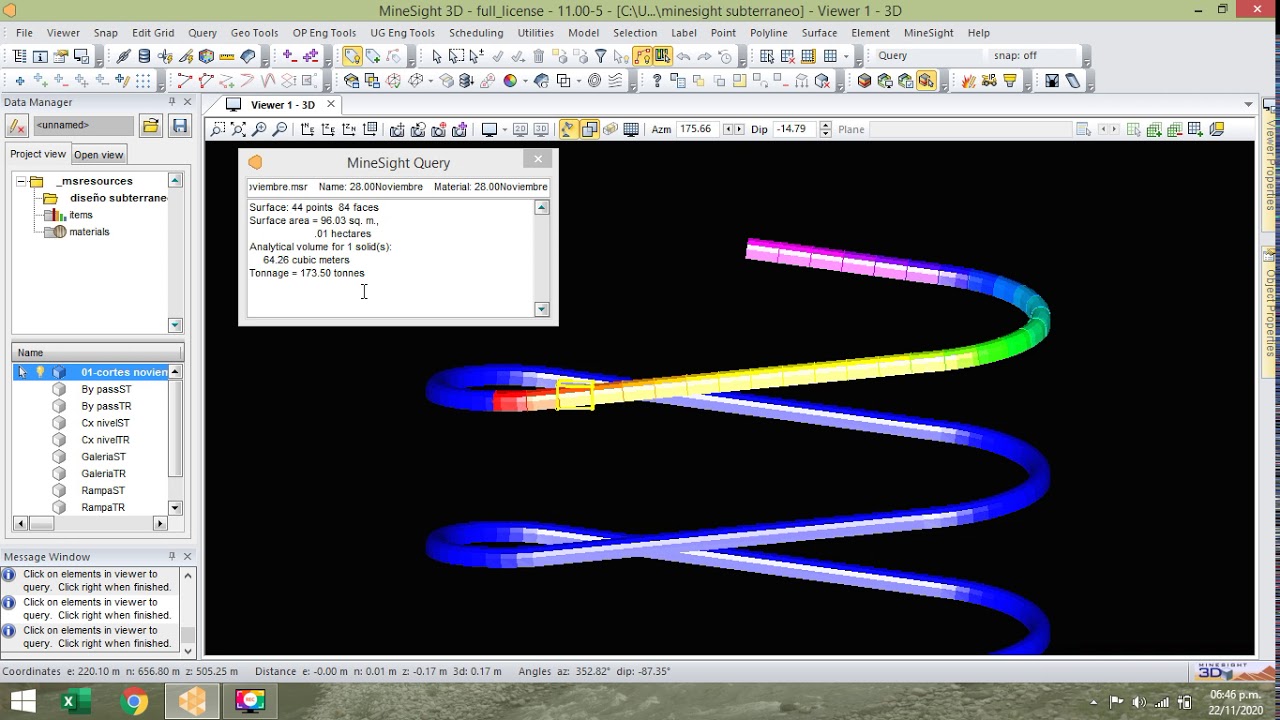Screen dimensions: 1280x720
Task: Click the pencil cancel-edit icon in Data Manager
Action: tap(16, 126)
